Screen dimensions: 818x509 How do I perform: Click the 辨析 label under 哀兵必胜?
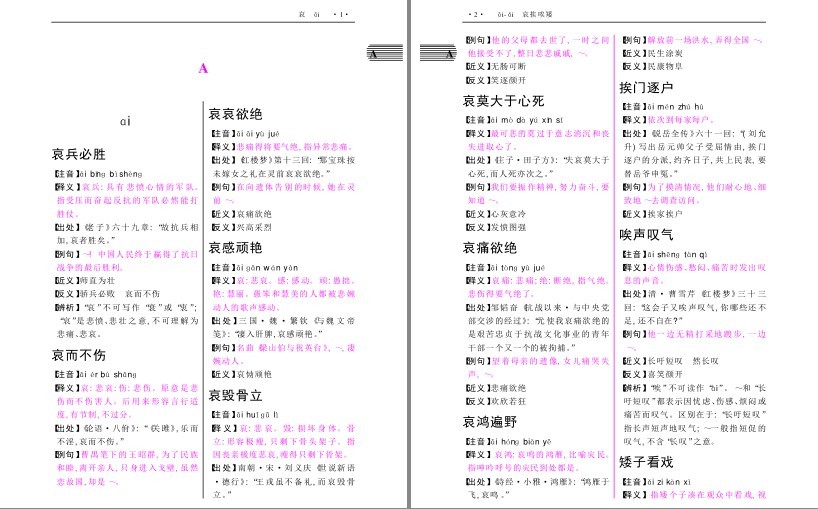point(65,307)
